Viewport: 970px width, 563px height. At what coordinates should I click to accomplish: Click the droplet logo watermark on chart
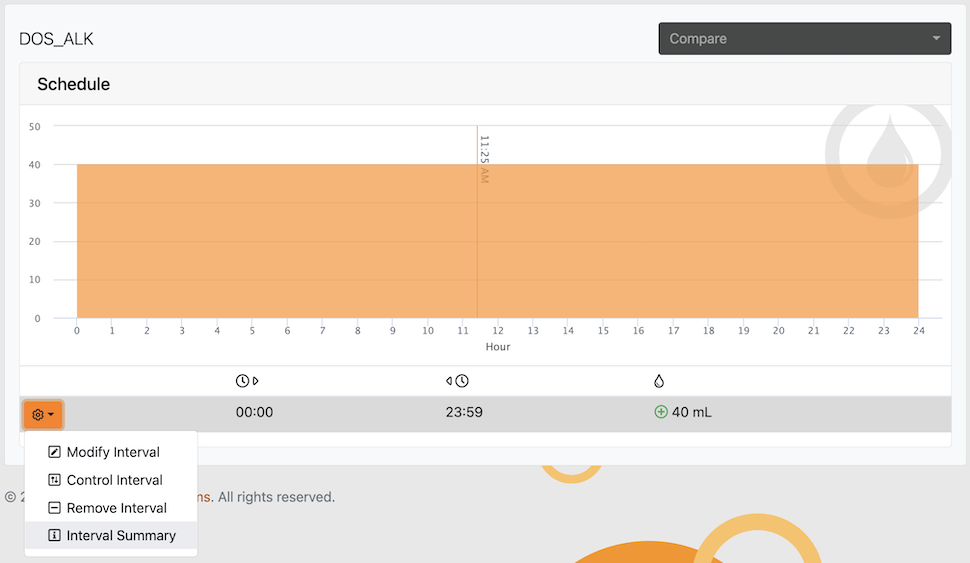(886, 155)
